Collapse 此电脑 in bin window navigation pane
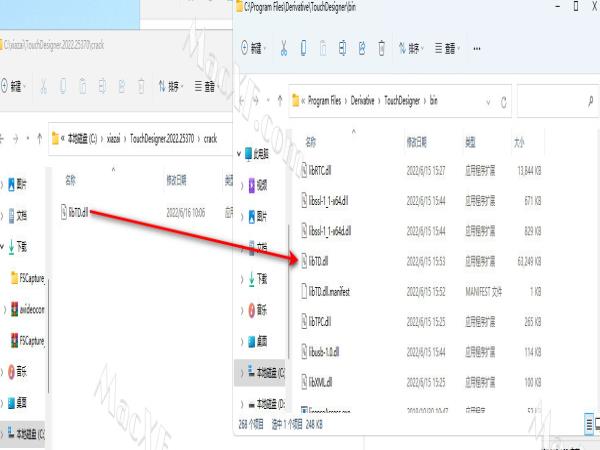 tap(239, 154)
